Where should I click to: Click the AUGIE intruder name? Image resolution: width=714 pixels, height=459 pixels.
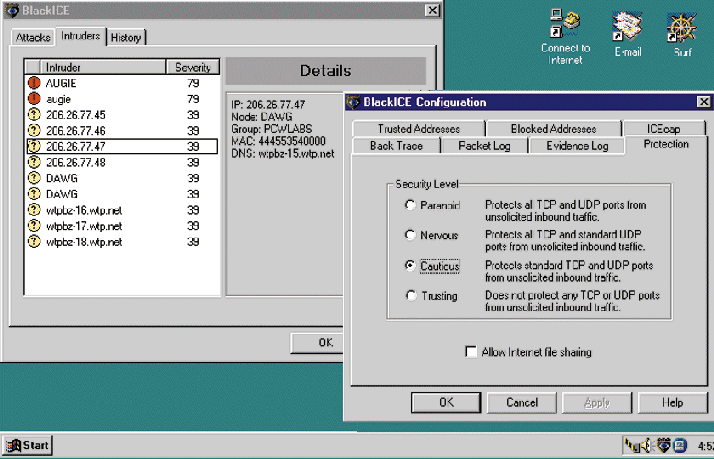click(61, 83)
